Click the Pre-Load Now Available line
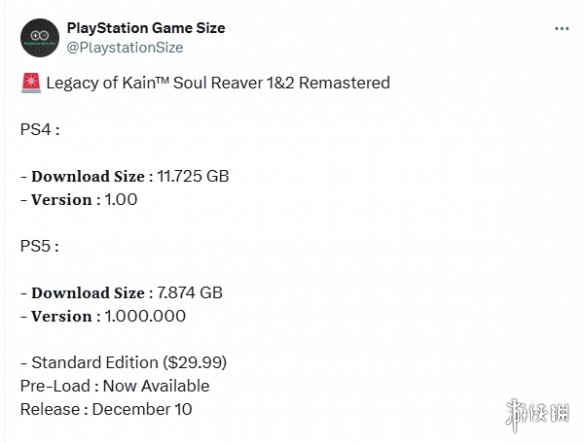Viewport: 584px width, 443px height. pyautogui.click(x=115, y=386)
